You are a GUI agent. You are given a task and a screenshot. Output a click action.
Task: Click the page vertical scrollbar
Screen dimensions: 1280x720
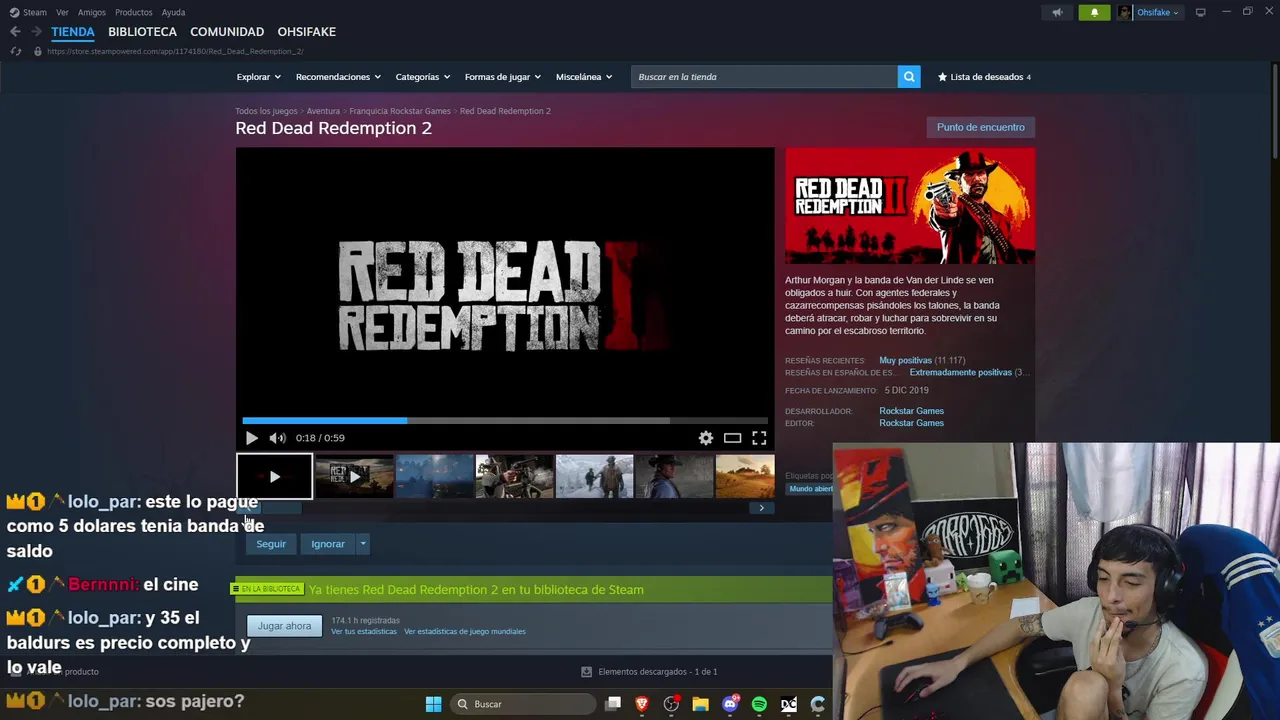pos(1275,110)
